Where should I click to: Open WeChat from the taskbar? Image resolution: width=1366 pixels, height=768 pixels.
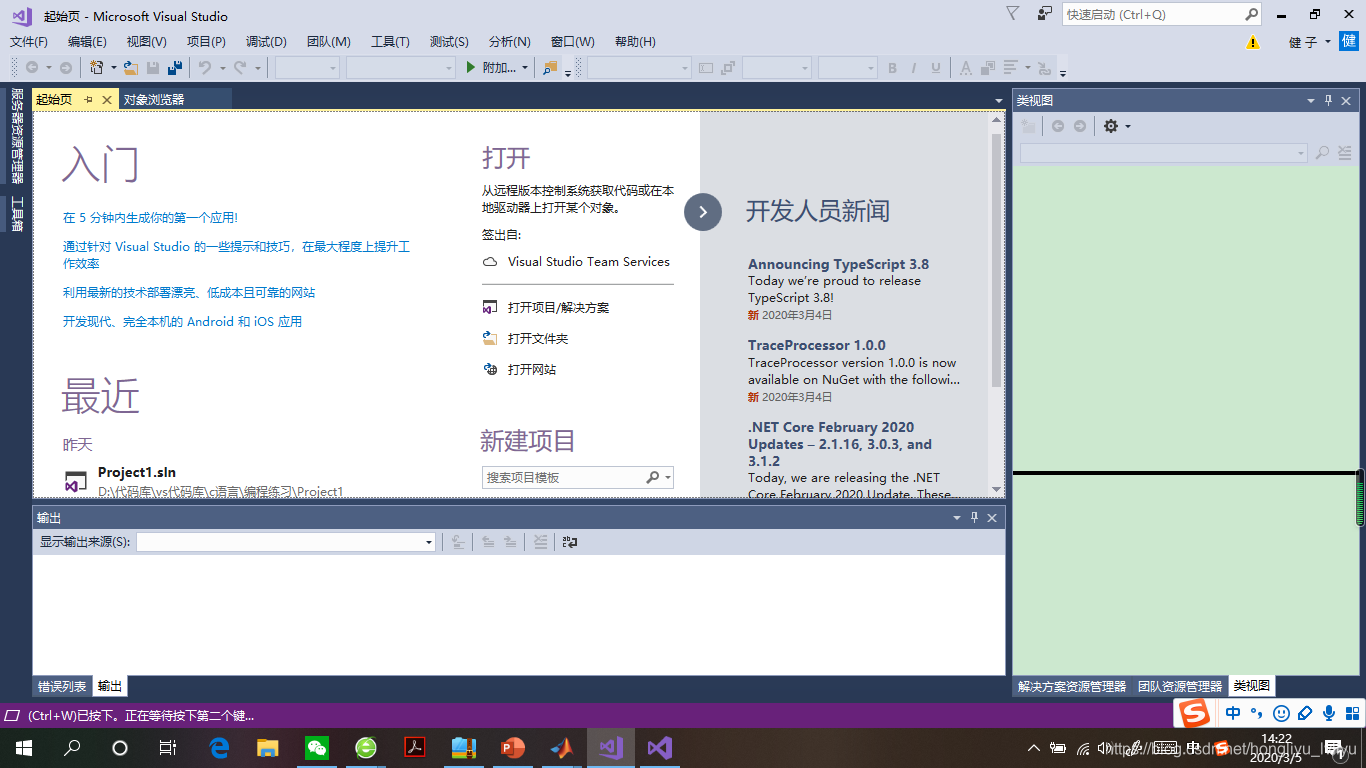point(317,747)
